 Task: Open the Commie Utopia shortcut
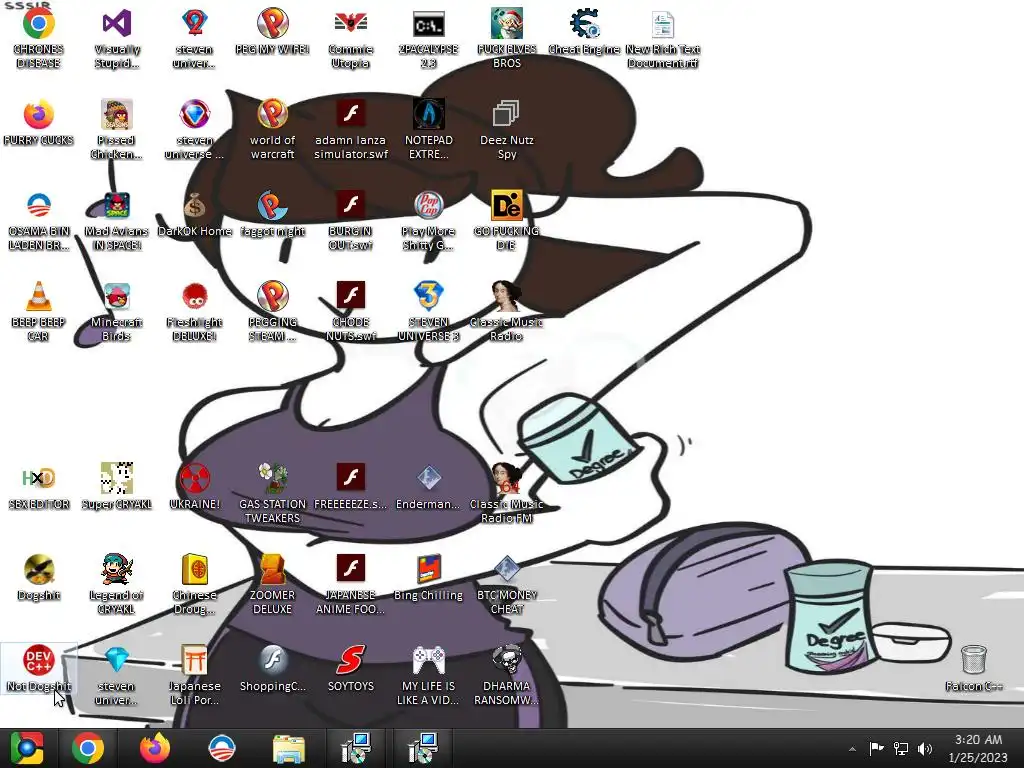click(x=351, y=39)
